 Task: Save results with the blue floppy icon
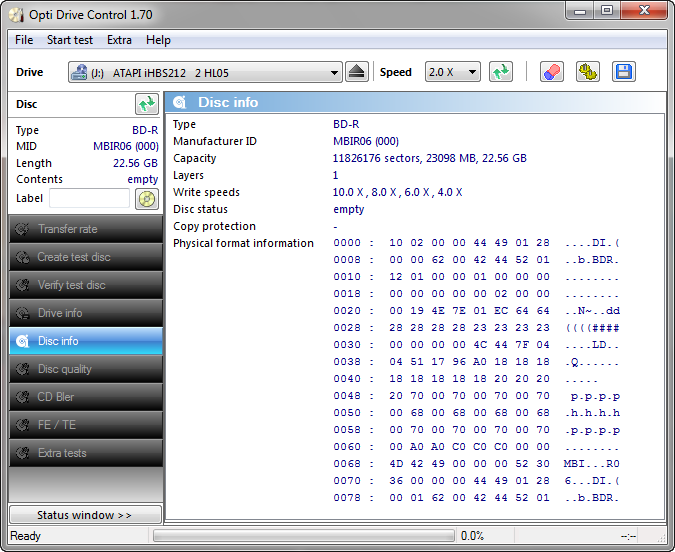click(623, 72)
